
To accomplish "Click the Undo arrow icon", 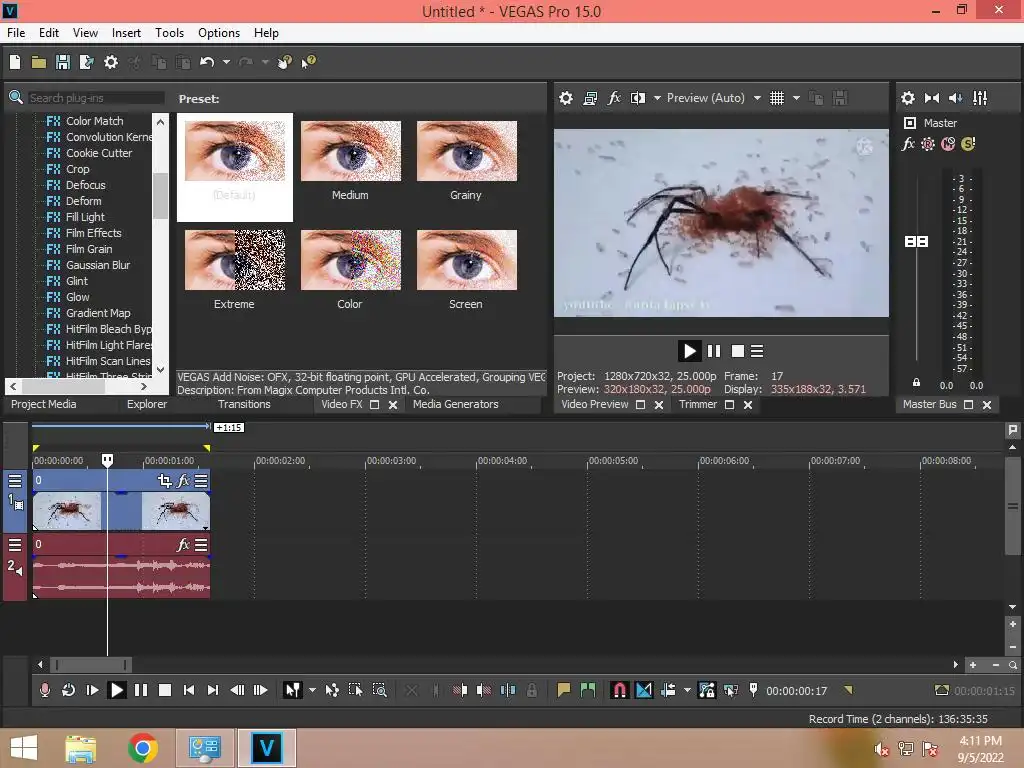I will coord(207,62).
